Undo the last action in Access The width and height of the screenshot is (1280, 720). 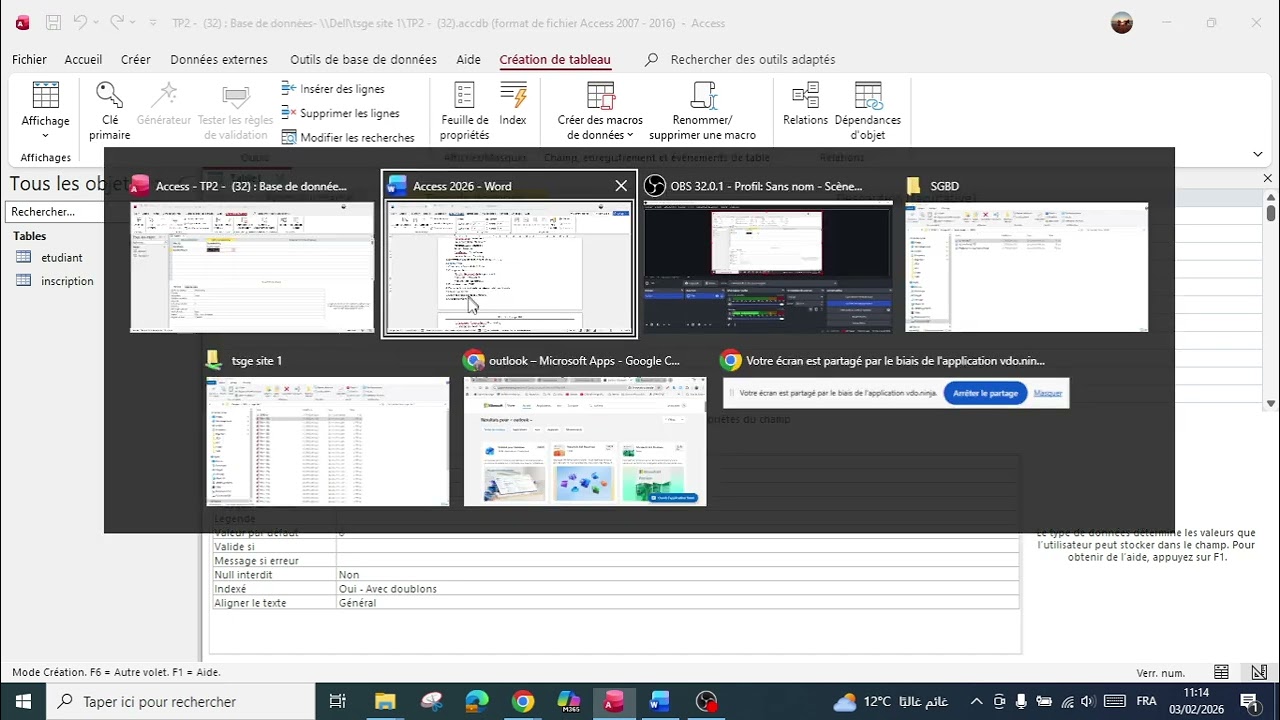click(x=80, y=22)
